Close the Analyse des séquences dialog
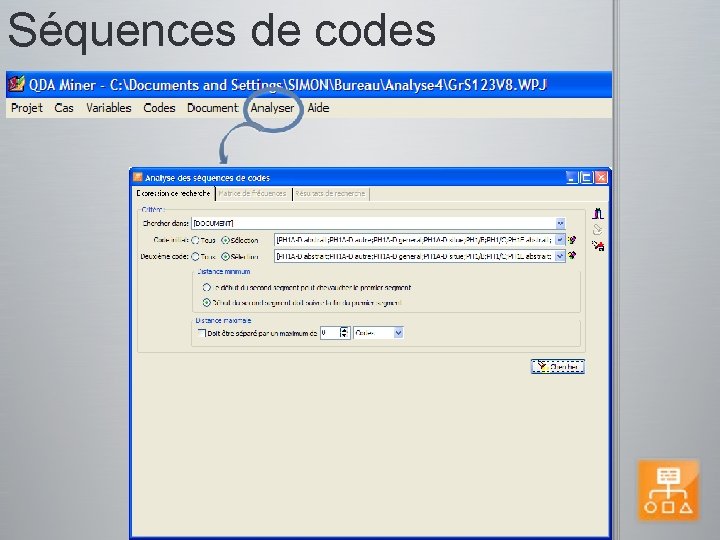This screenshot has width=720, height=540. (x=601, y=177)
